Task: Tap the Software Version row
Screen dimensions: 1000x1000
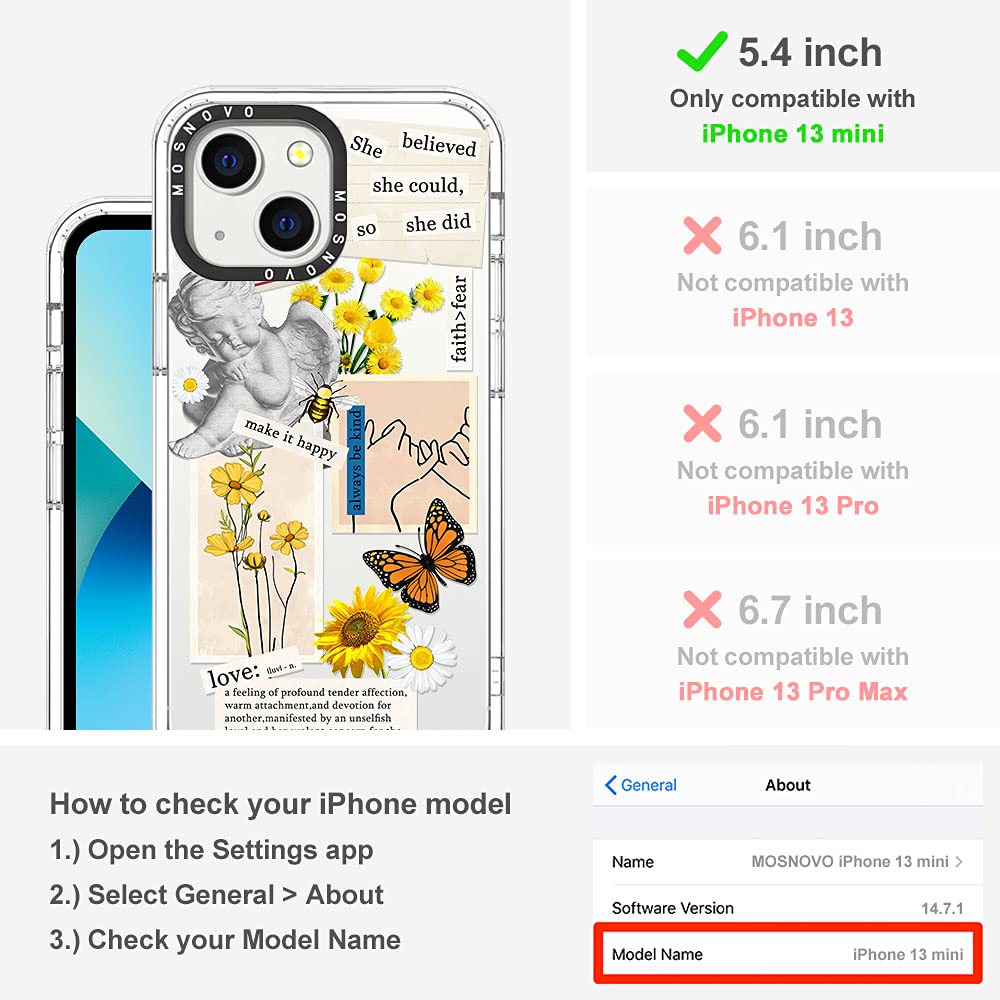Action: click(788, 908)
